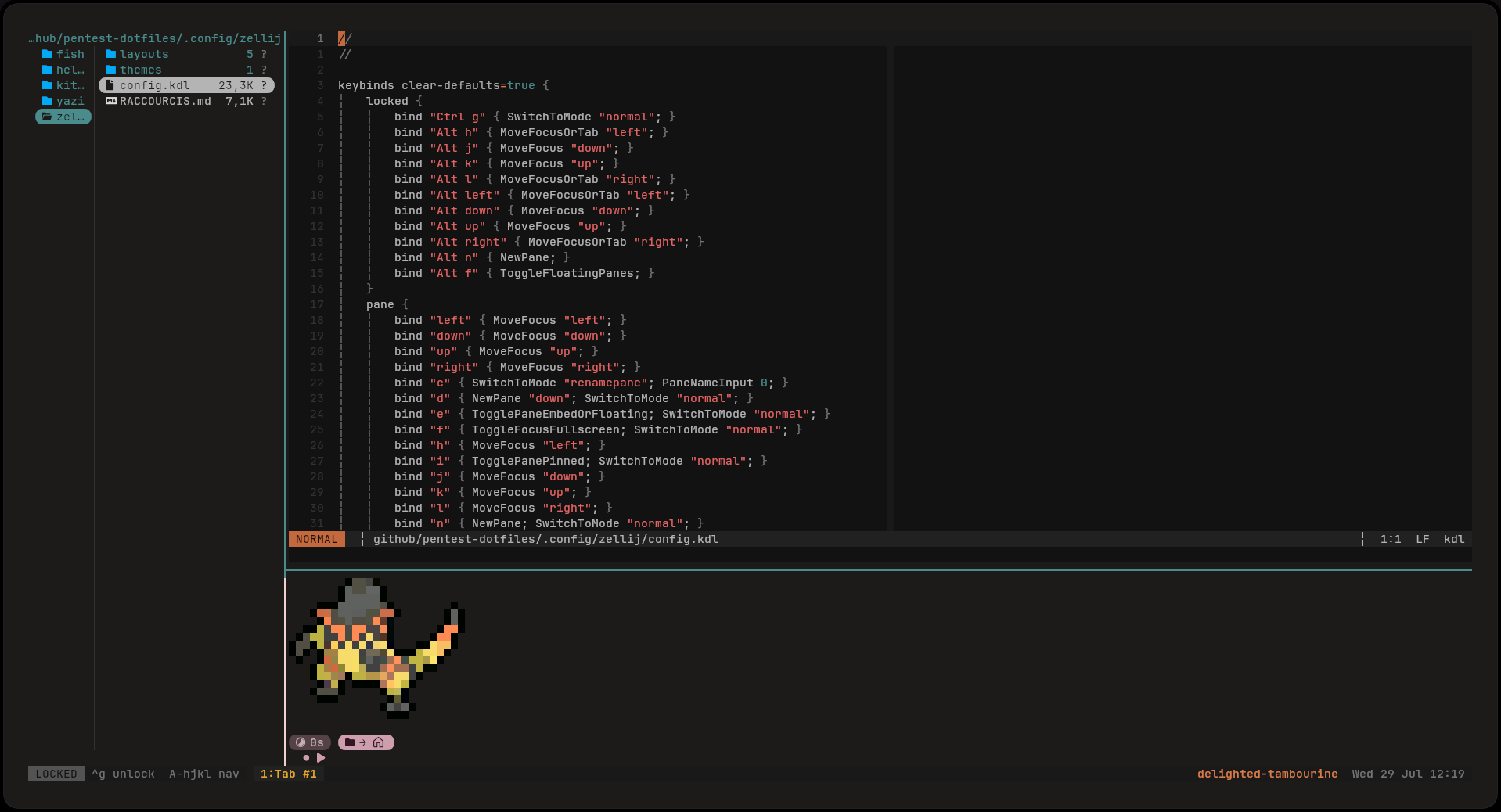Click the home icon in the prompt
1501x812 pixels.
379,742
